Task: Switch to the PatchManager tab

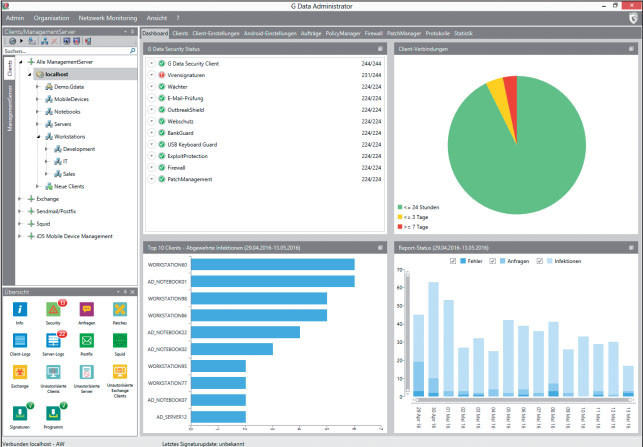Action: pyautogui.click(x=404, y=34)
